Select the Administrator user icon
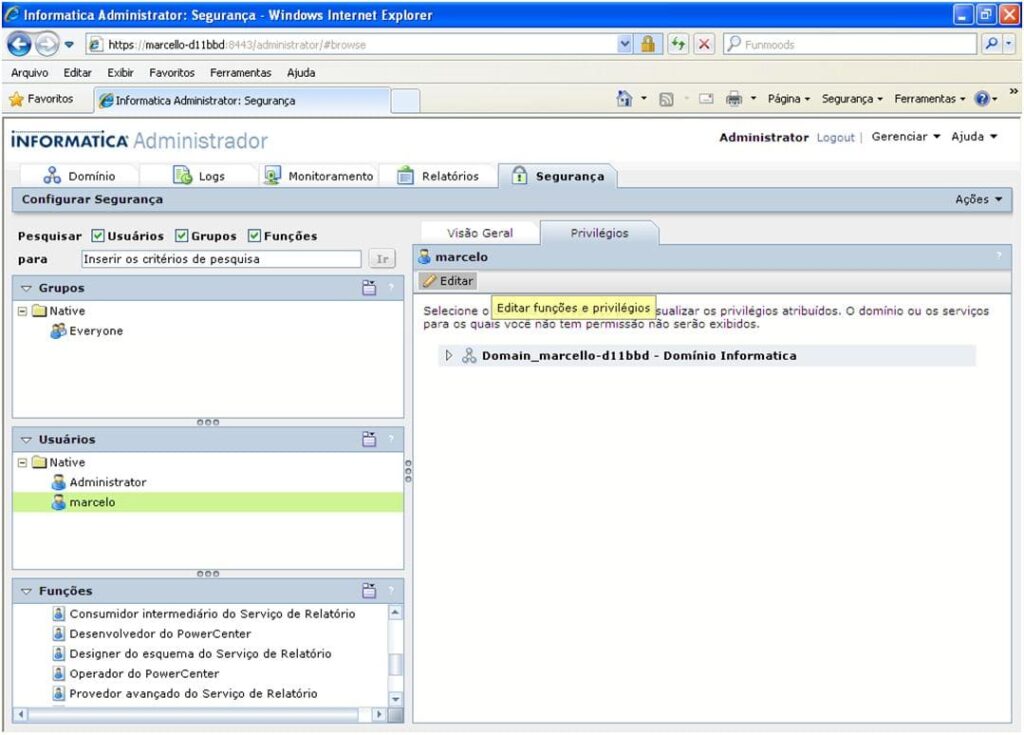Image resolution: width=1024 pixels, height=735 pixels. [x=59, y=482]
